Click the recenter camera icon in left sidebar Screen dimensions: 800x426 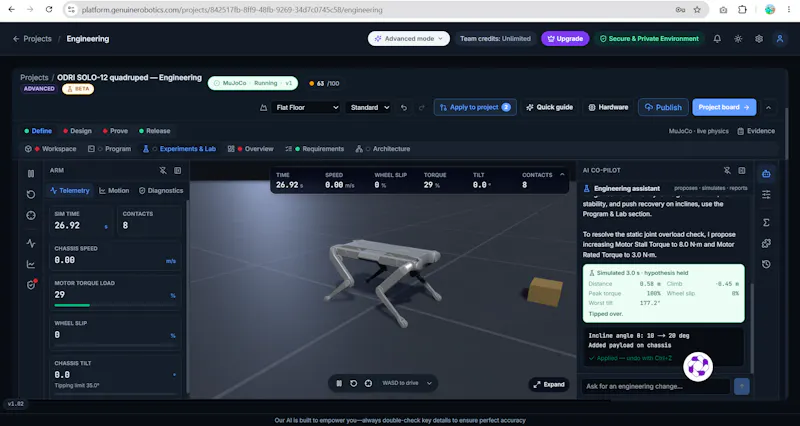coord(31,215)
